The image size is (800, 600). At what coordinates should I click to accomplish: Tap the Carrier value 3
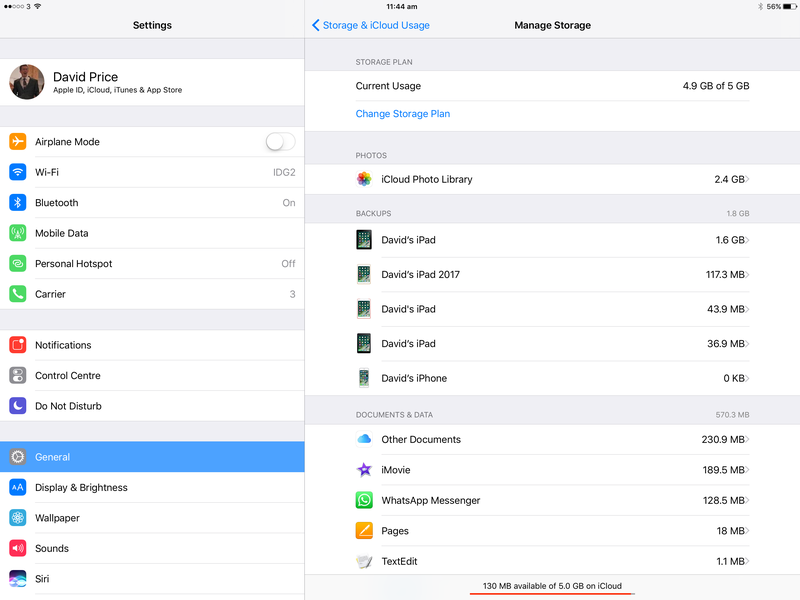click(292, 294)
